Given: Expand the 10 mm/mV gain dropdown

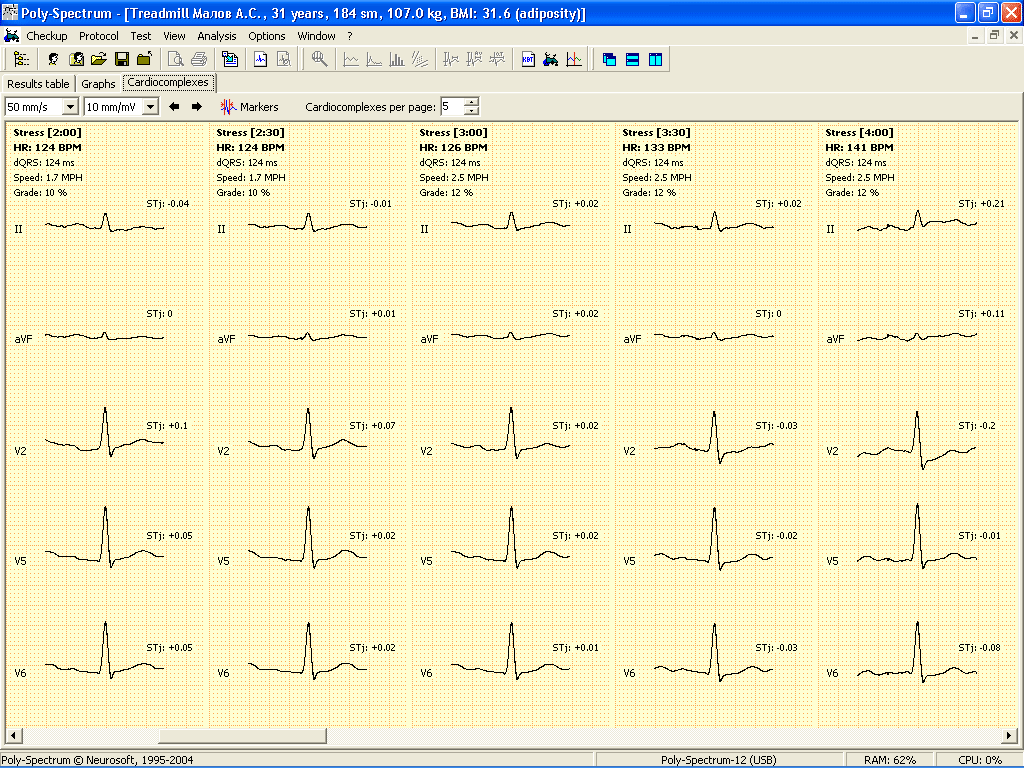Looking at the screenshot, I should click(150, 106).
